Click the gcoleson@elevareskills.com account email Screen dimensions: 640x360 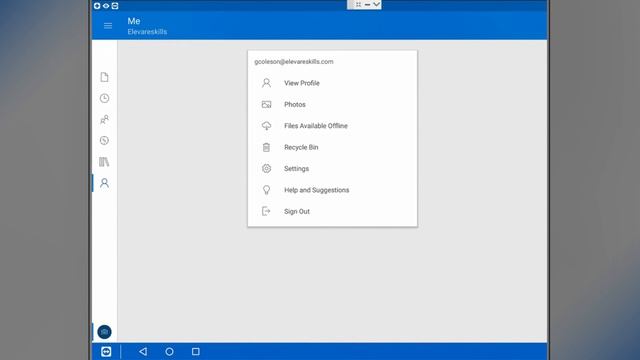pyautogui.click(x=294, y=62)
